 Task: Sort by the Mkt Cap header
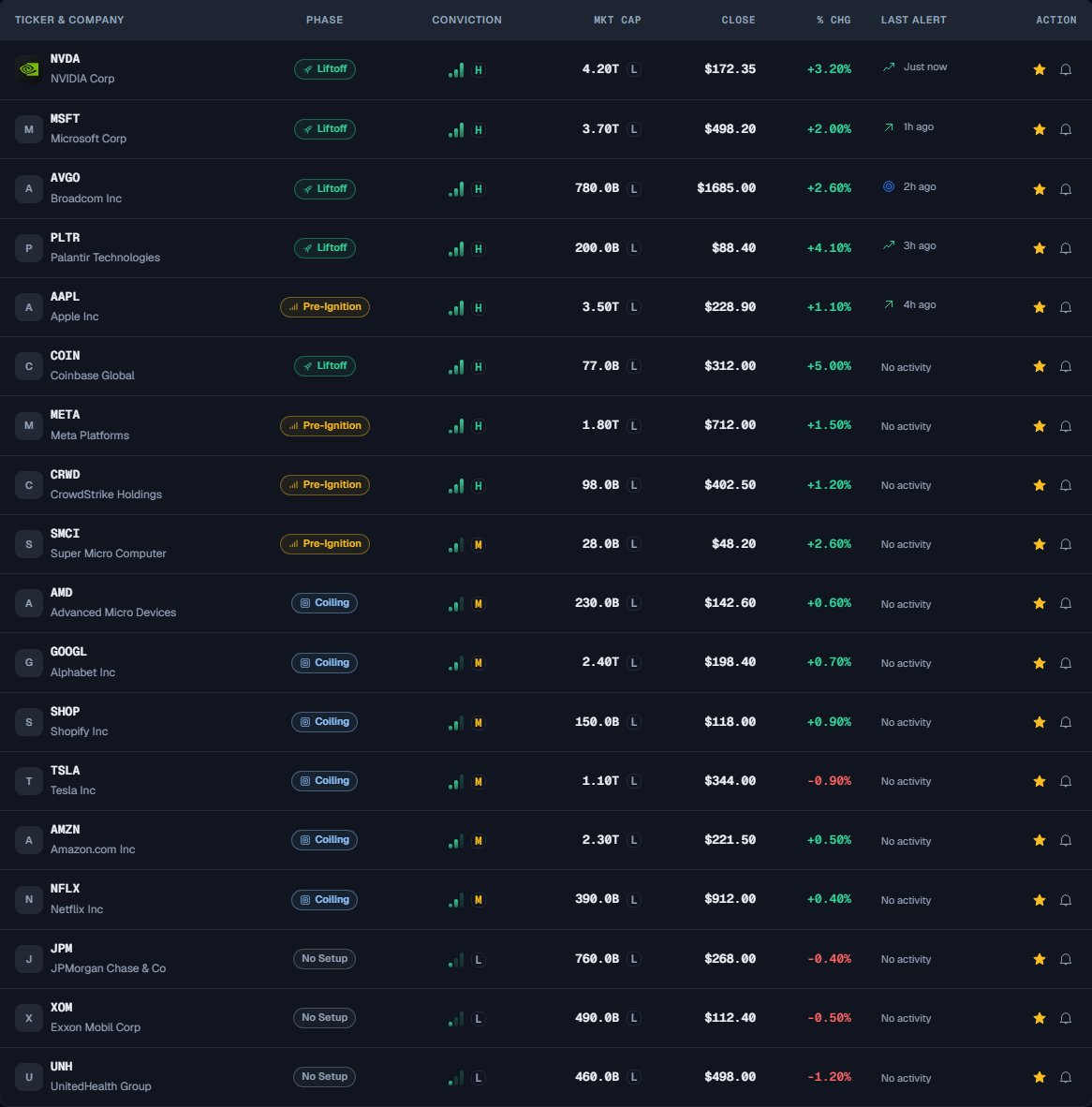(x=617, y=20)
